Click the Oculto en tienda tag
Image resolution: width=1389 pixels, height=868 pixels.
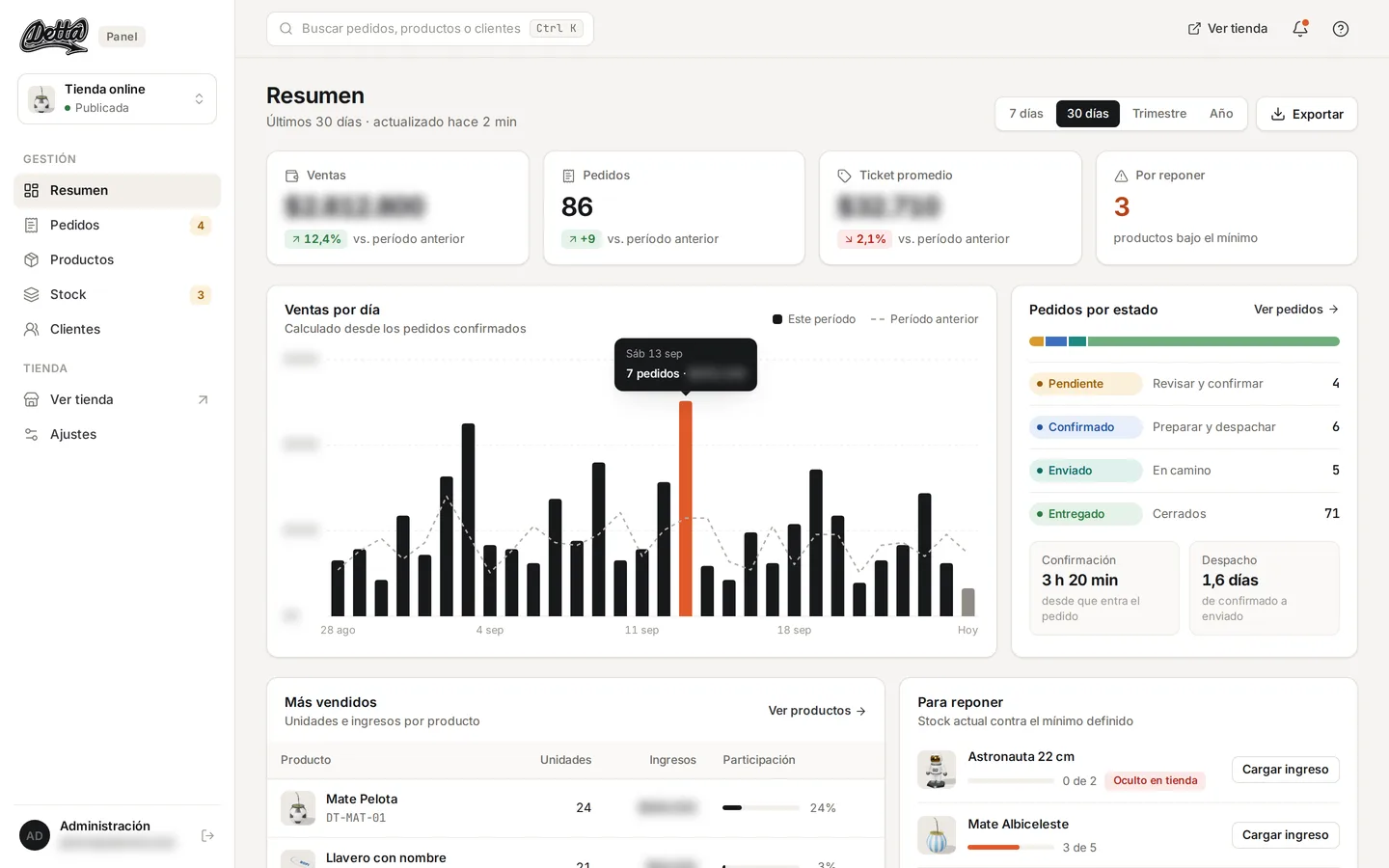coord(1156,781)
